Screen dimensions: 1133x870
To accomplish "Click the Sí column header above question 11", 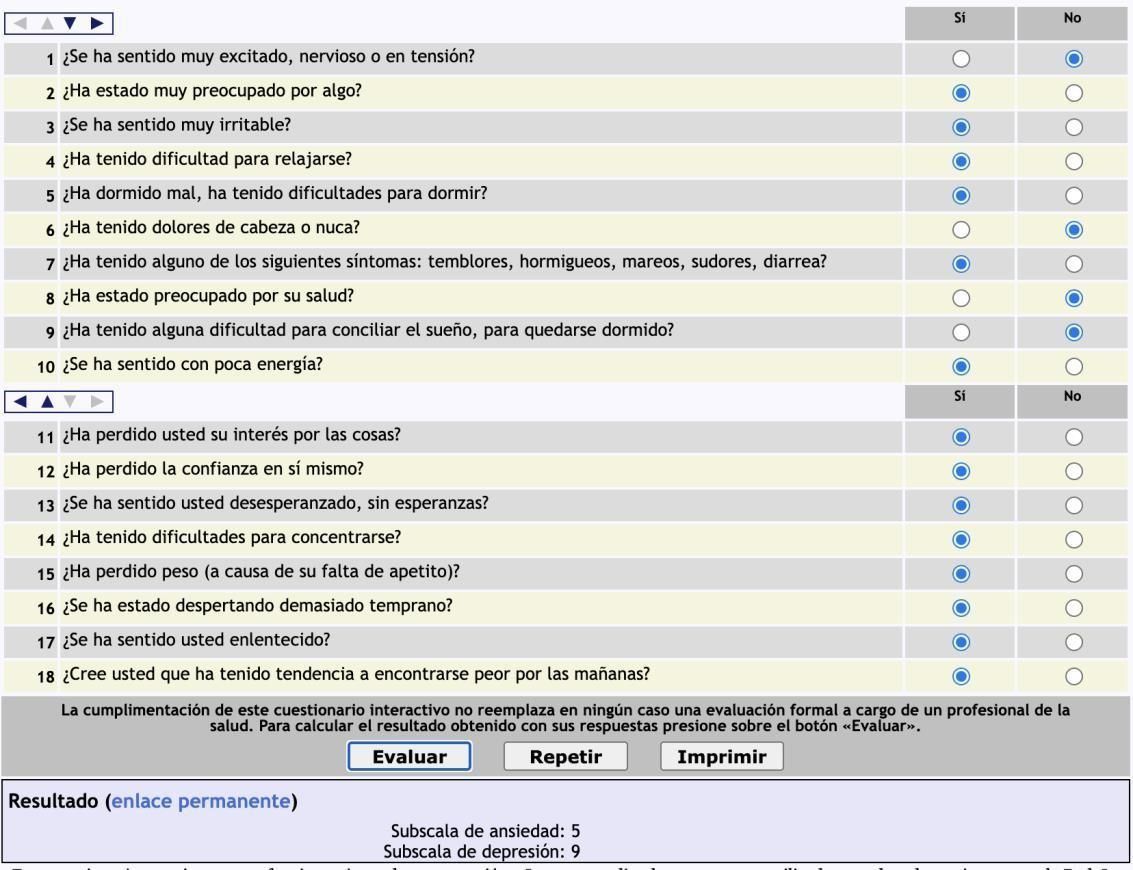I will pos(960,402).
